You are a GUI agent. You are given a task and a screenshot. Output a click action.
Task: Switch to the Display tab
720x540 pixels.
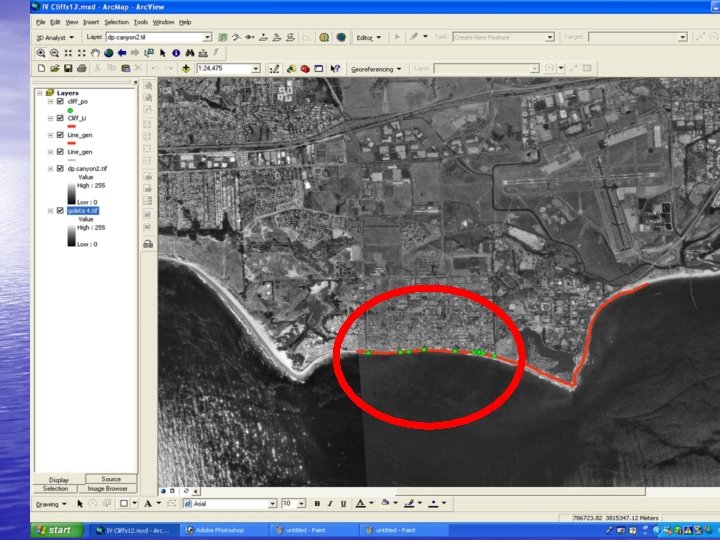[x=59, y=479]
